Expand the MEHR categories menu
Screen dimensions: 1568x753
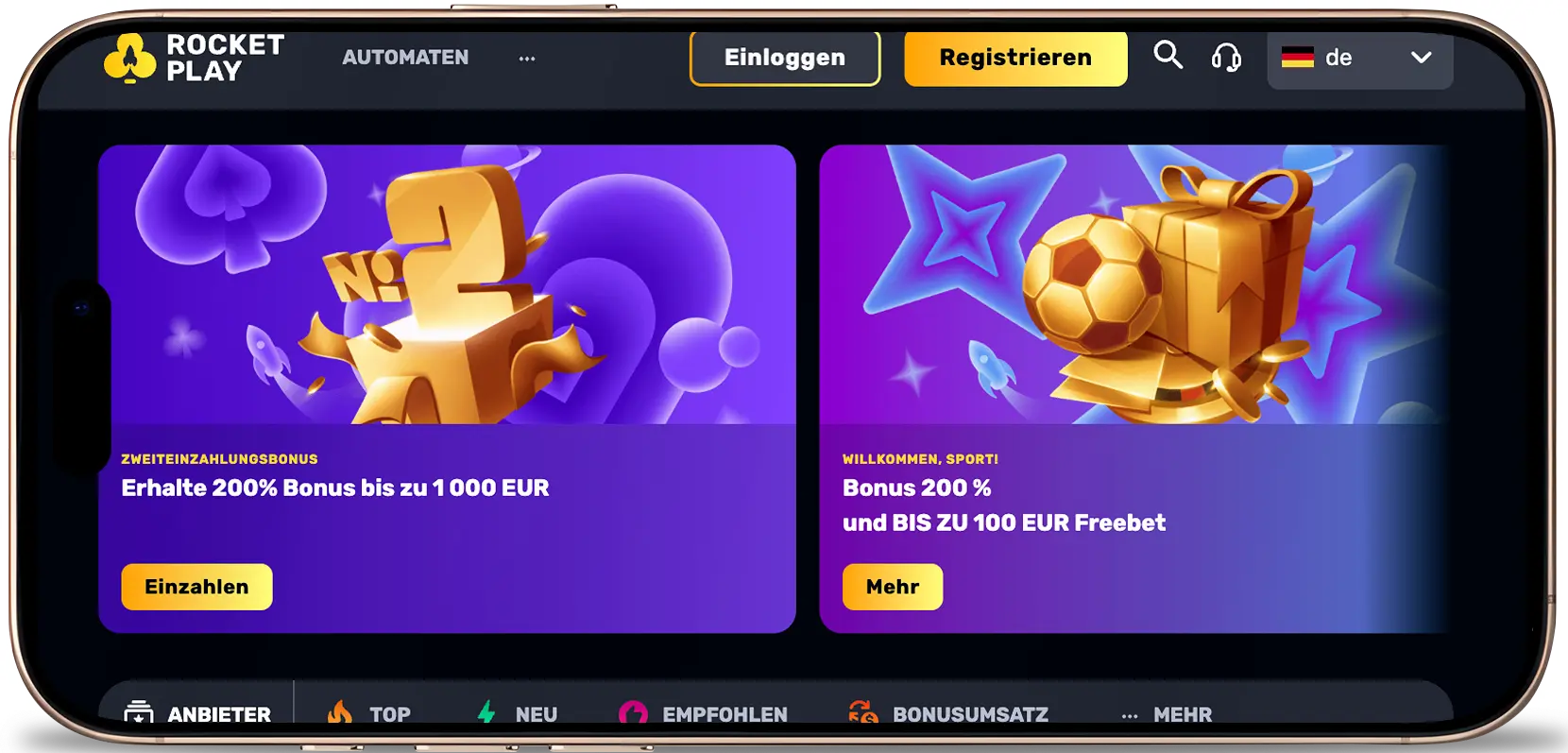pyautogui.click(x=1167, y=715)
